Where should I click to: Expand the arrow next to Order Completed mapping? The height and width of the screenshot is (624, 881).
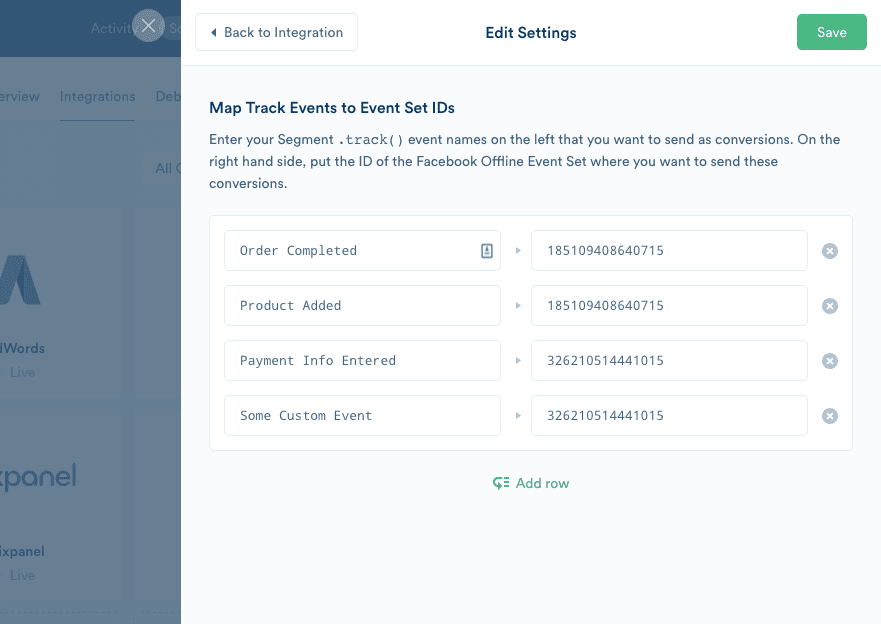coord(518,251)
